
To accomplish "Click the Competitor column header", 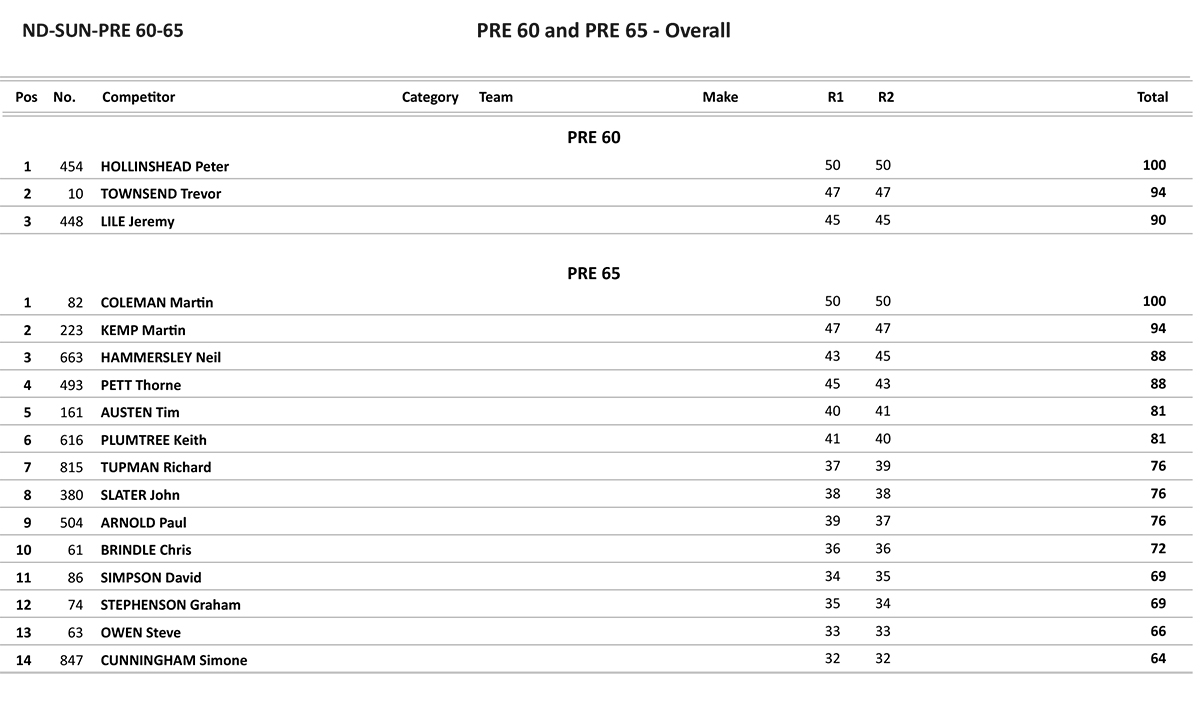I will pyautogui.click(x=138, y=97).
